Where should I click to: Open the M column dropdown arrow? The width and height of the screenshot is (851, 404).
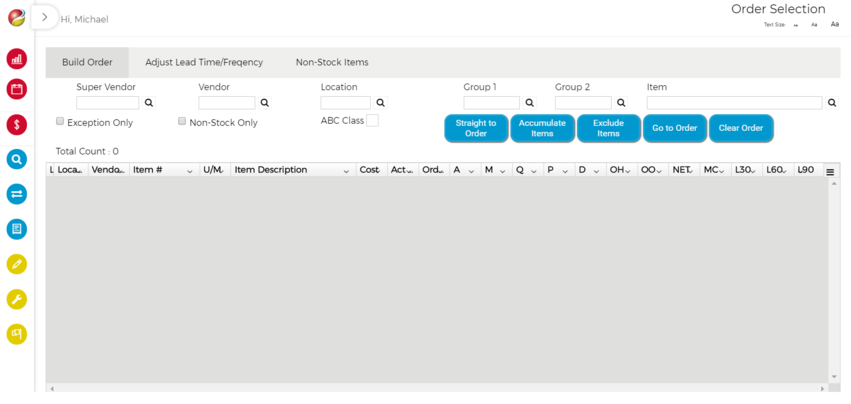pos(503,171)
